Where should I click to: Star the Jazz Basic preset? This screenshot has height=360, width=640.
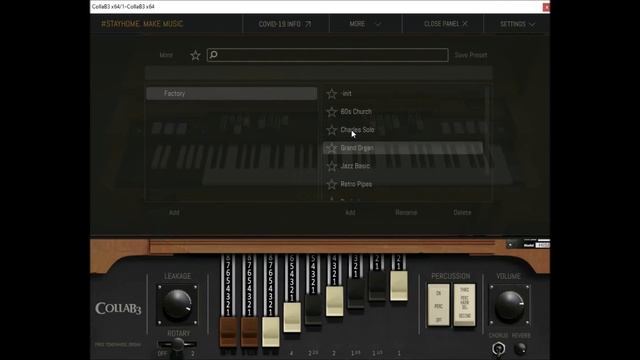click(332, 166)
